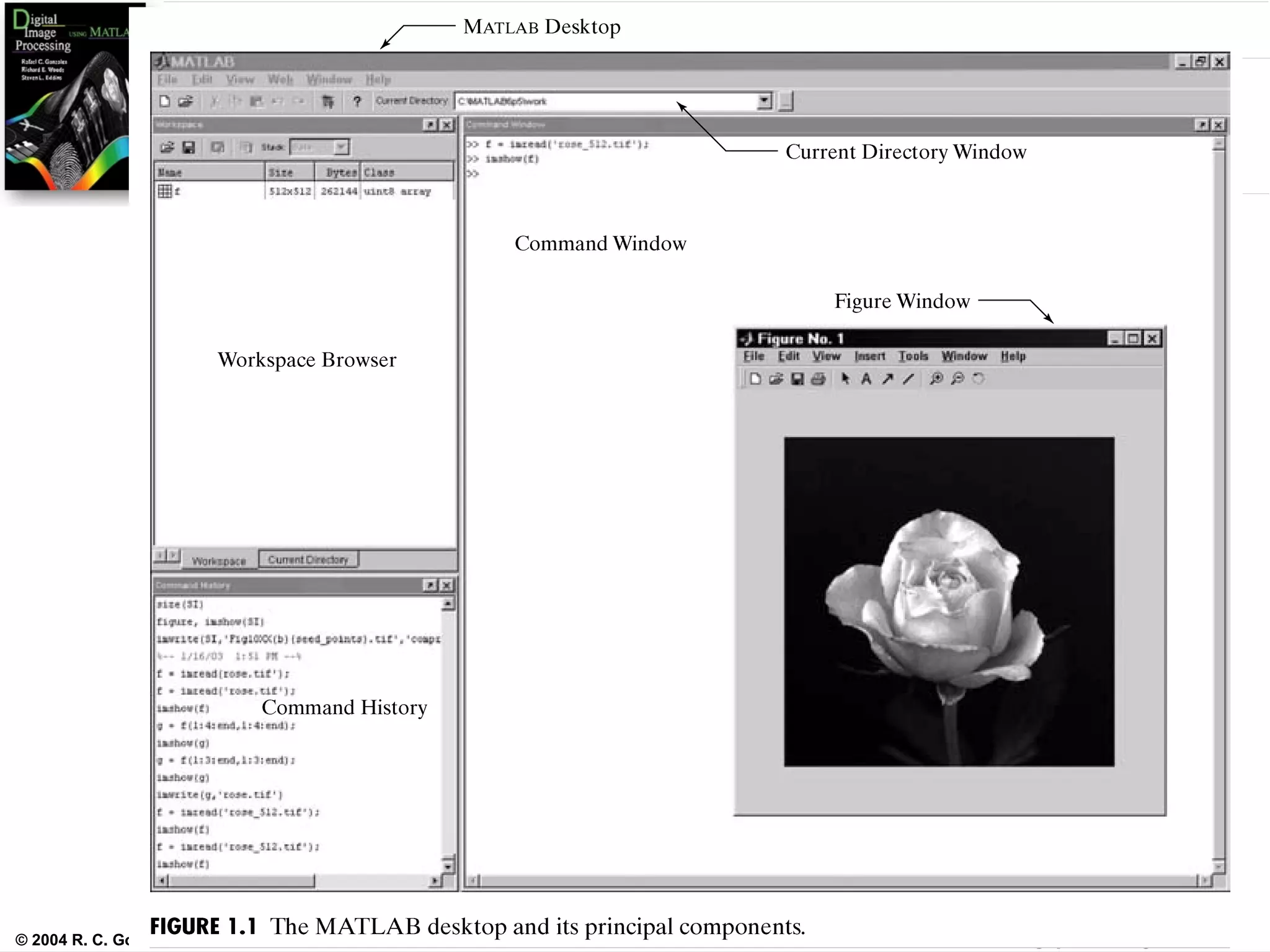Screen dimensions: 1270x952
Task: Click Command Window vertical scroll down arrow
Action: (x=1219, y=866)
